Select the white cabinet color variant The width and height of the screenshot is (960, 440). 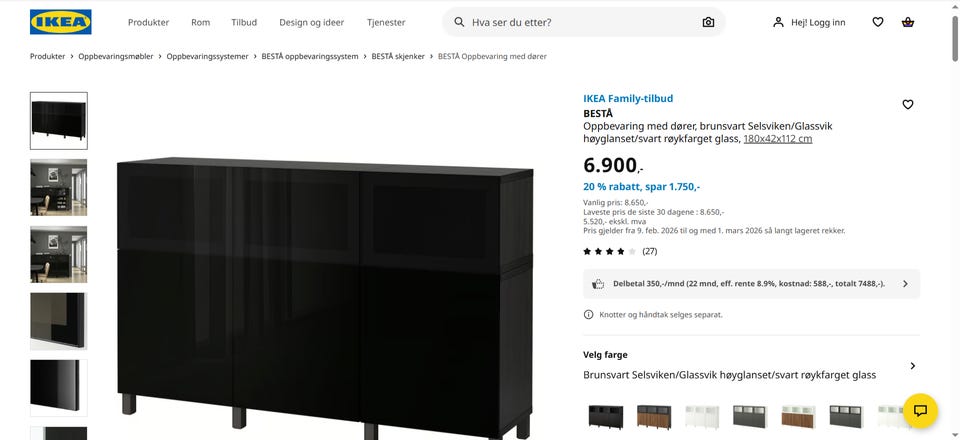click(x=702, y=416)
